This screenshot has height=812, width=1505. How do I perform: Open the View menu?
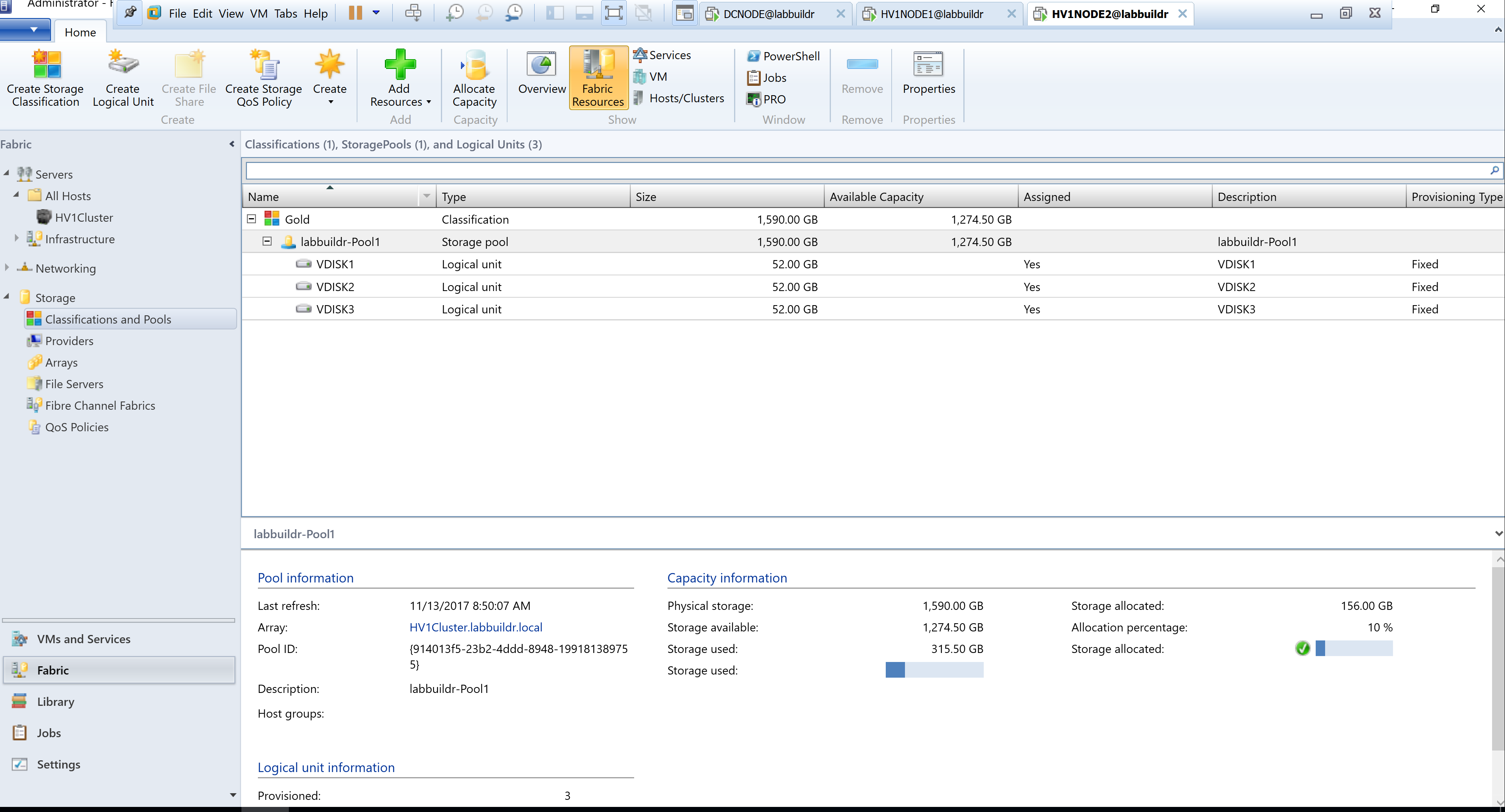pyautogui.click(x=231, y=13)
